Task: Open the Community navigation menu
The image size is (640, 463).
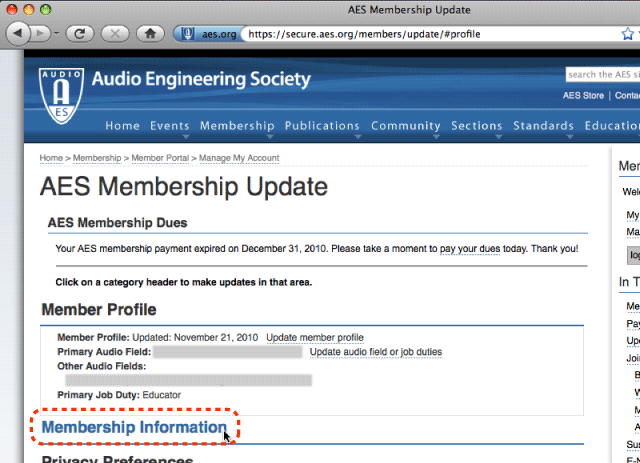Action: (406, 126)
